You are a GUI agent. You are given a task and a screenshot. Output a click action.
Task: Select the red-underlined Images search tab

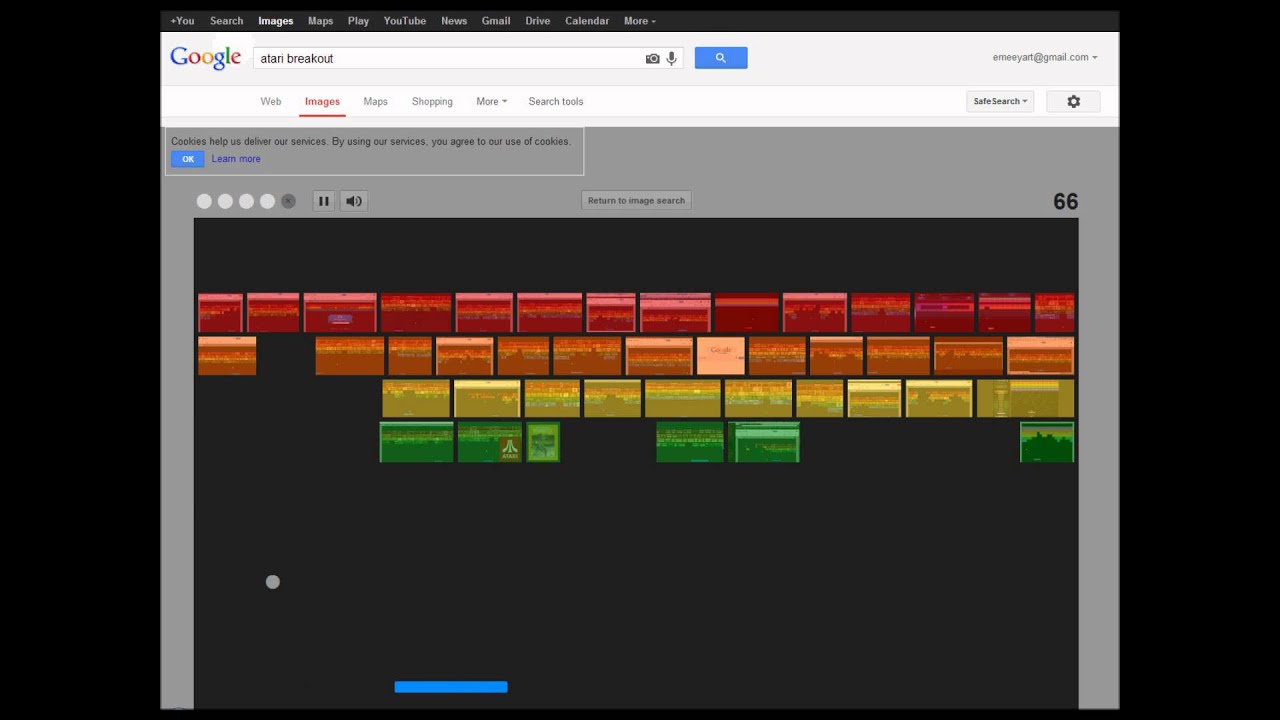pos(322,101)
